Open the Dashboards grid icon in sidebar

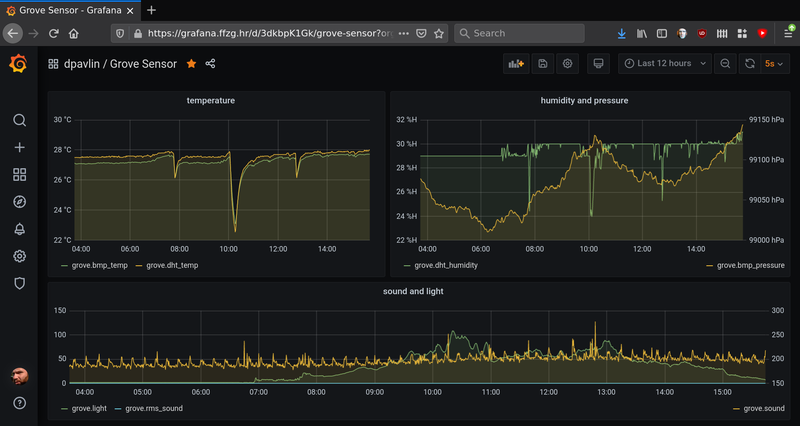click(19, 175)
